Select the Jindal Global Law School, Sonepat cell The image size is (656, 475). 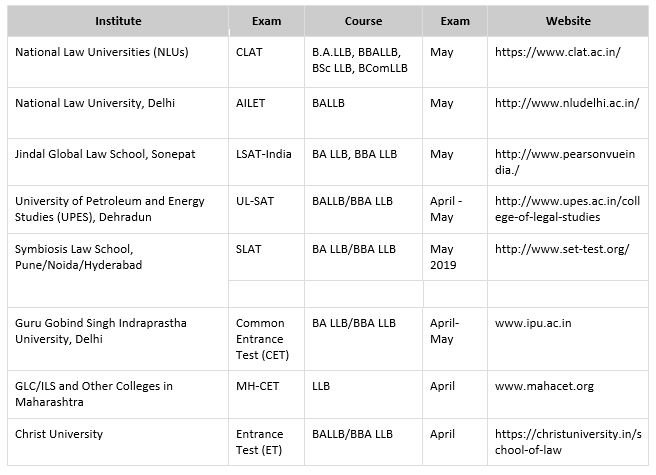click(x=105, y=155)
